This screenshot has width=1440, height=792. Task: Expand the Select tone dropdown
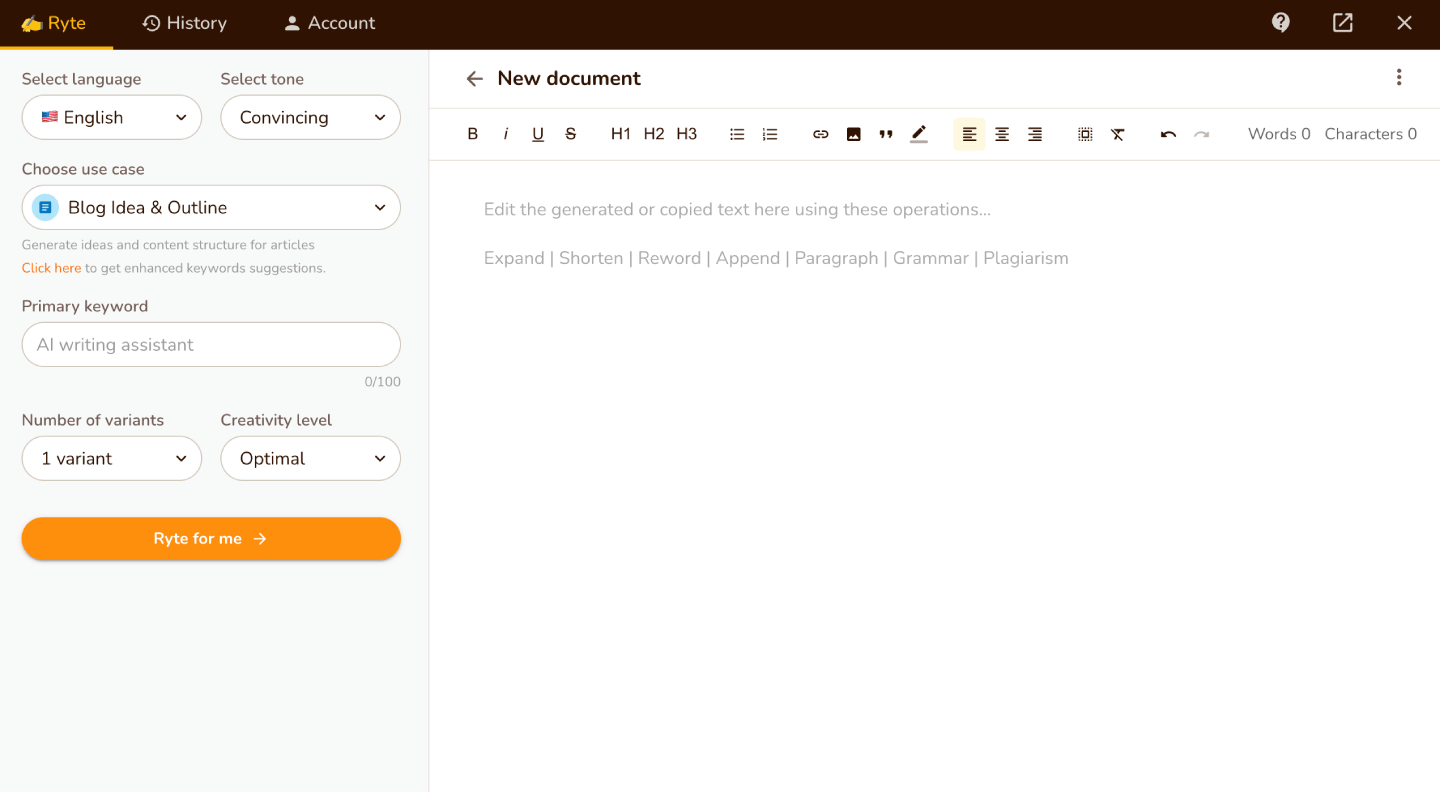(310, 117)
